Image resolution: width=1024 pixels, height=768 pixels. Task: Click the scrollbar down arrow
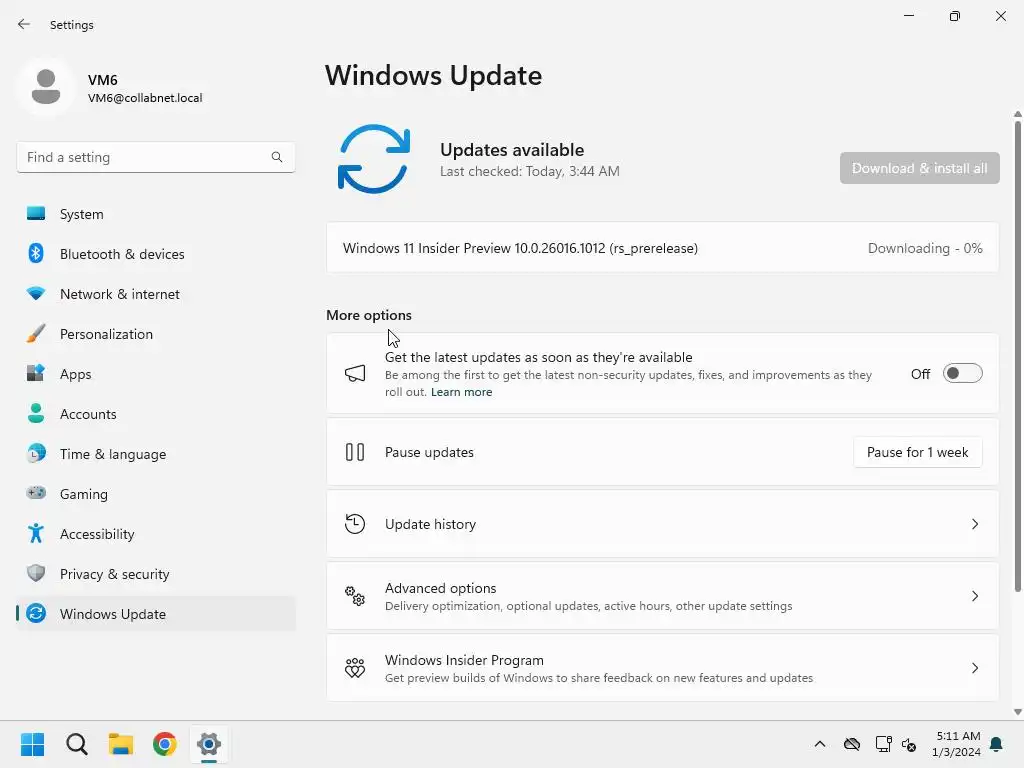pyautogui.click(x=1017, y=712)
